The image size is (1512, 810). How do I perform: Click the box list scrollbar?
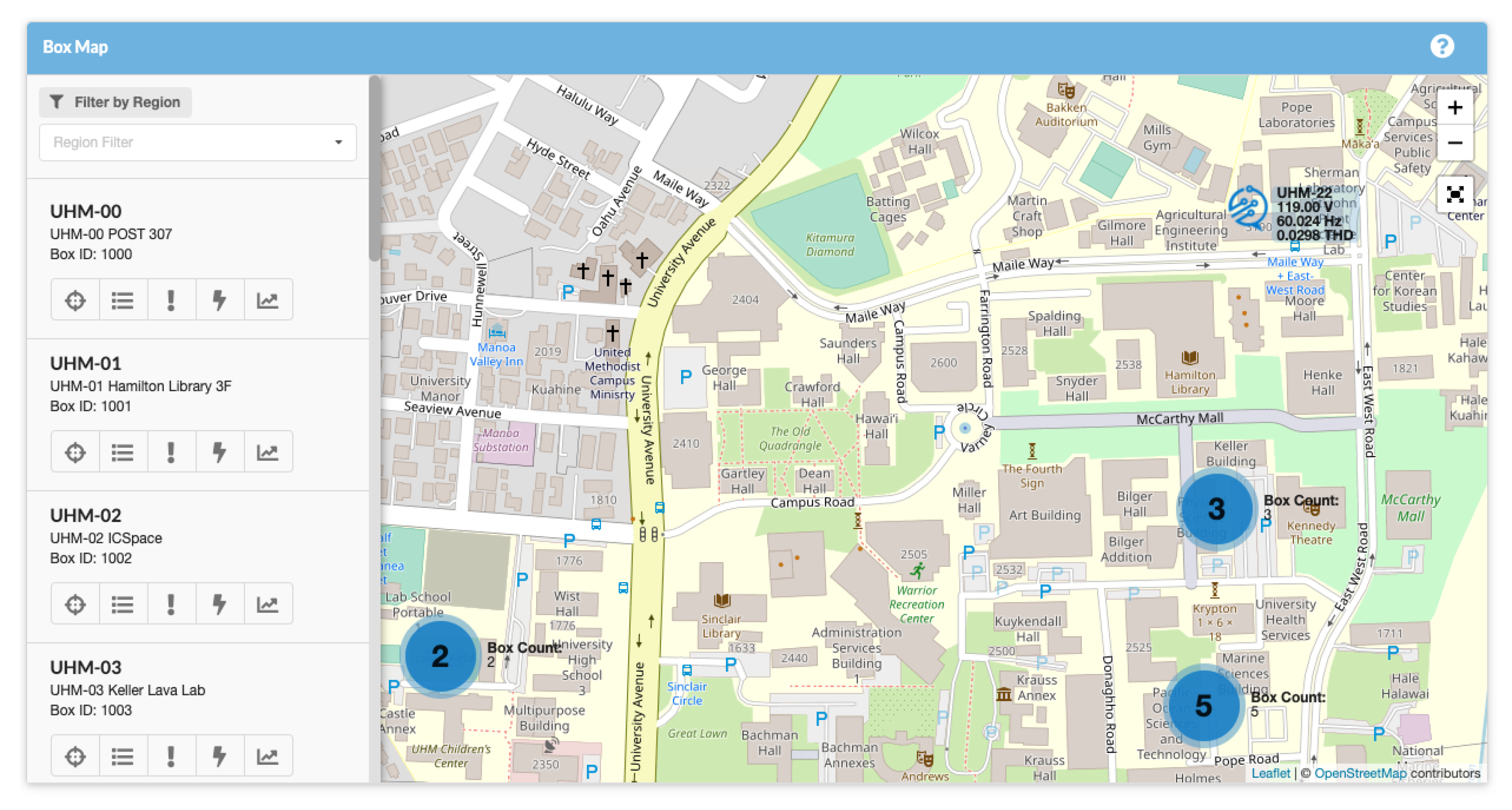(x=374, y=170)
